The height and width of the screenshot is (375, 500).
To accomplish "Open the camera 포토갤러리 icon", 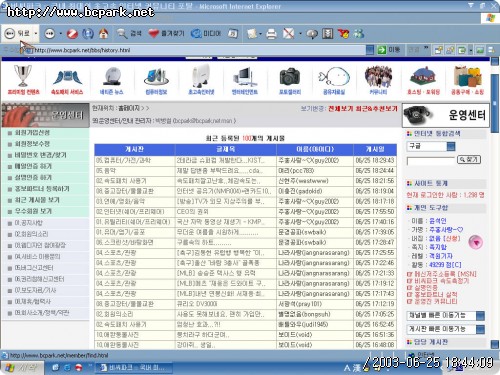I will 290,81.
